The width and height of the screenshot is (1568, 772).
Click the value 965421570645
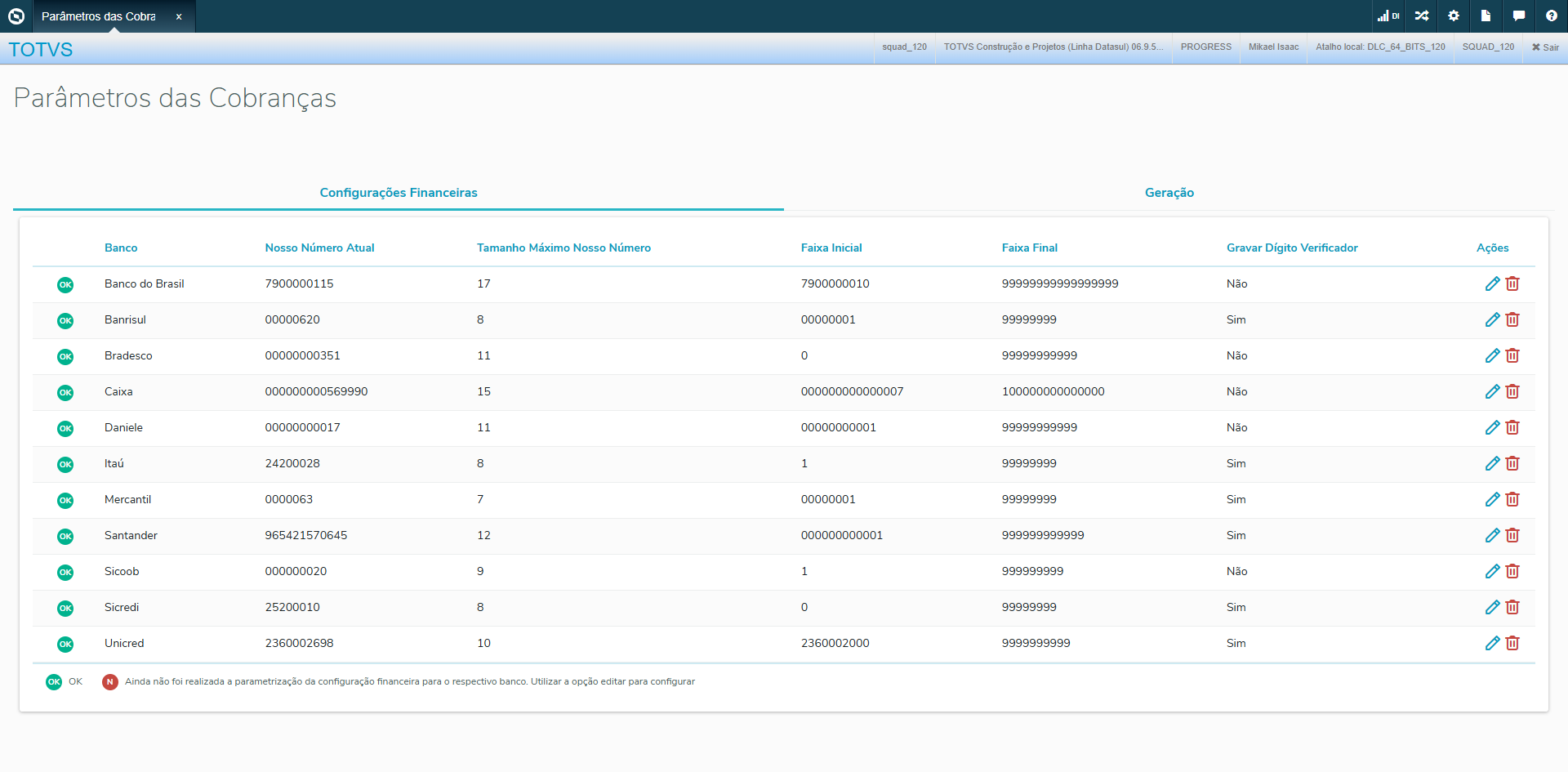[305, 535]
